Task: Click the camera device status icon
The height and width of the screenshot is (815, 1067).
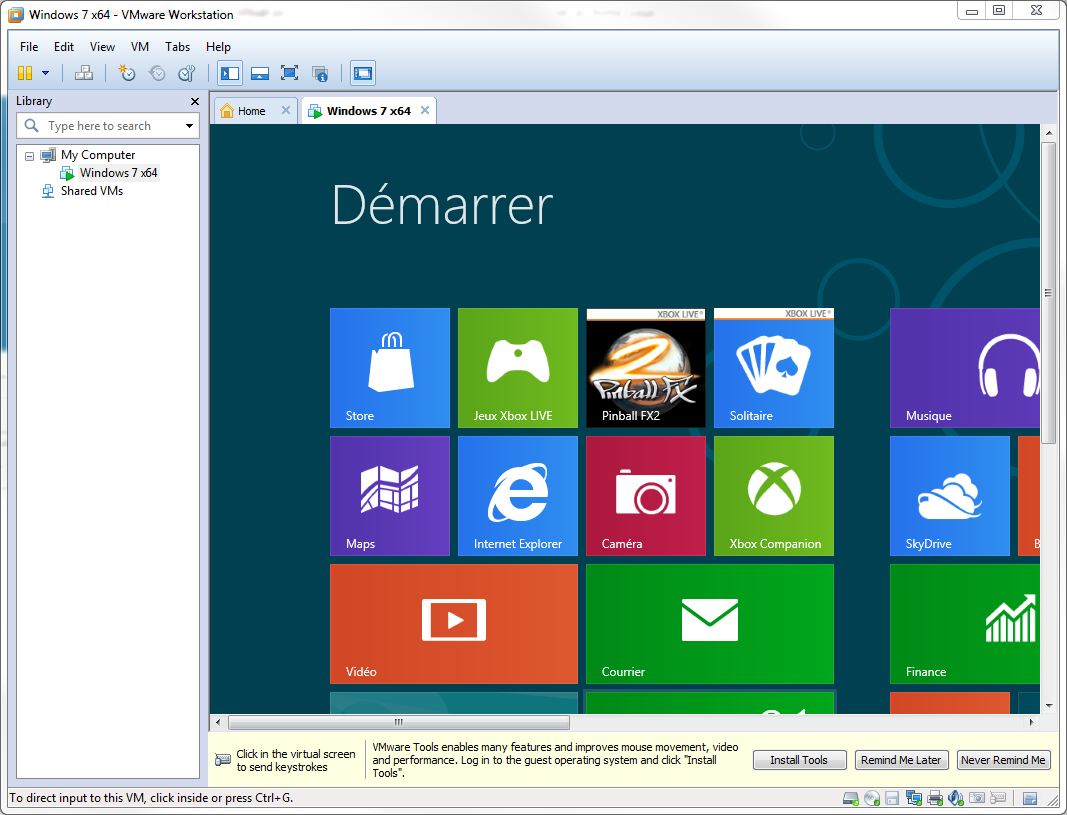Action: point(977,797)
